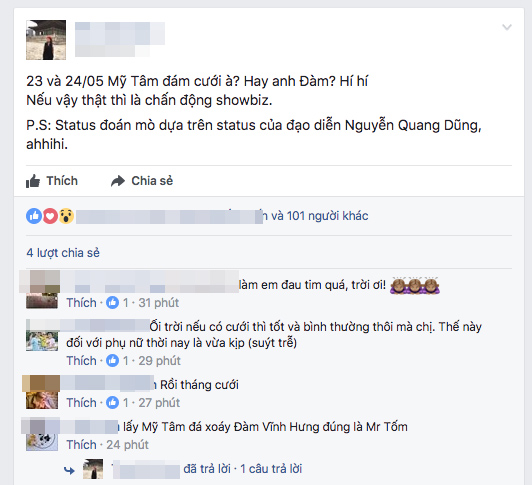This screenshot has width=532, height=485.
Task: Open the post options chevron menu
Action: (x=507, y=27)
